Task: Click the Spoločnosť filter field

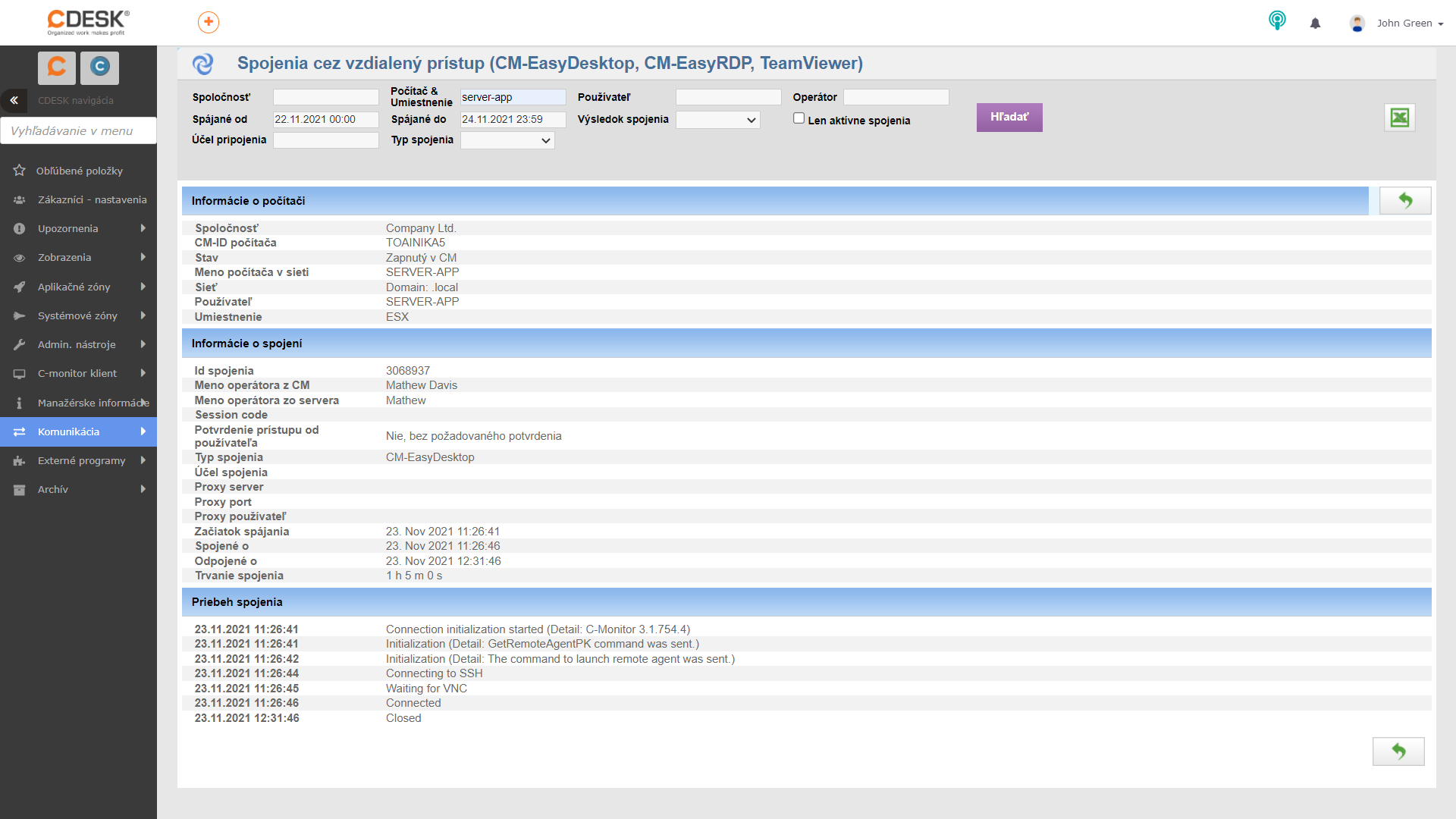Action: (x=326, y=97)
